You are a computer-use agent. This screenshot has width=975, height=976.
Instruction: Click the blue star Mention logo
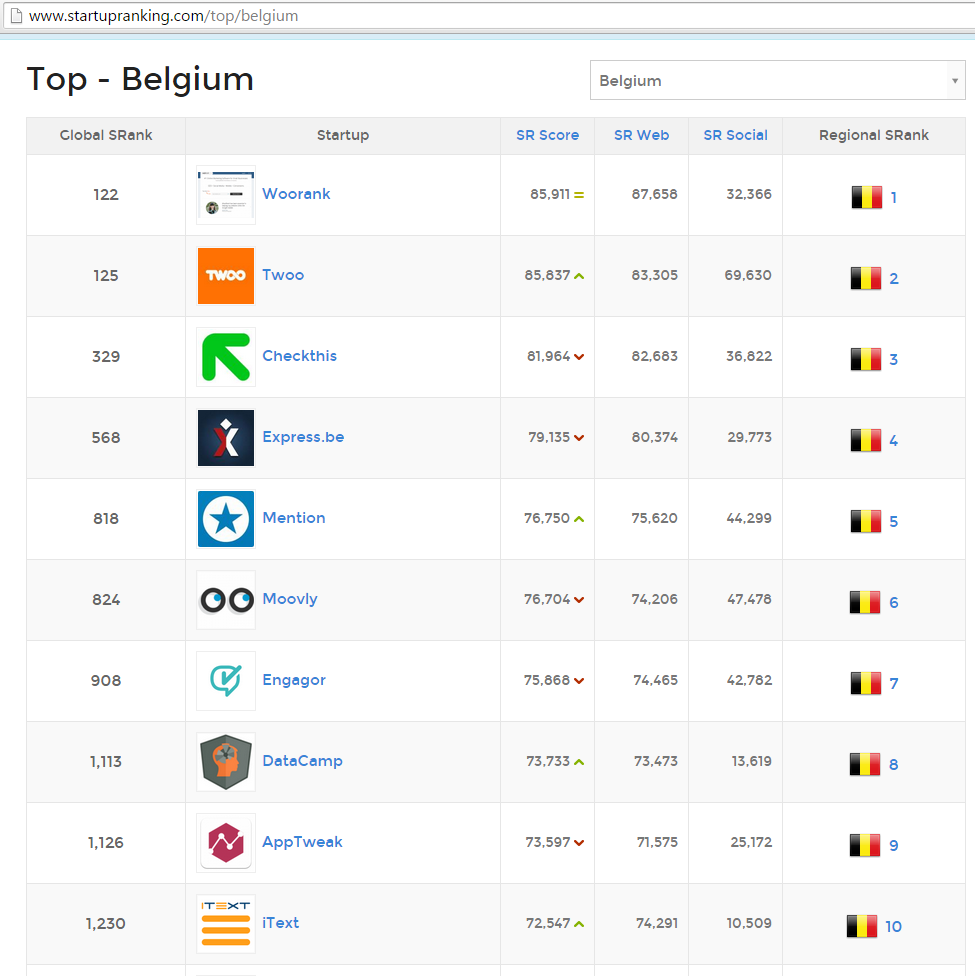pyautogui.click(x=226, y=519)
